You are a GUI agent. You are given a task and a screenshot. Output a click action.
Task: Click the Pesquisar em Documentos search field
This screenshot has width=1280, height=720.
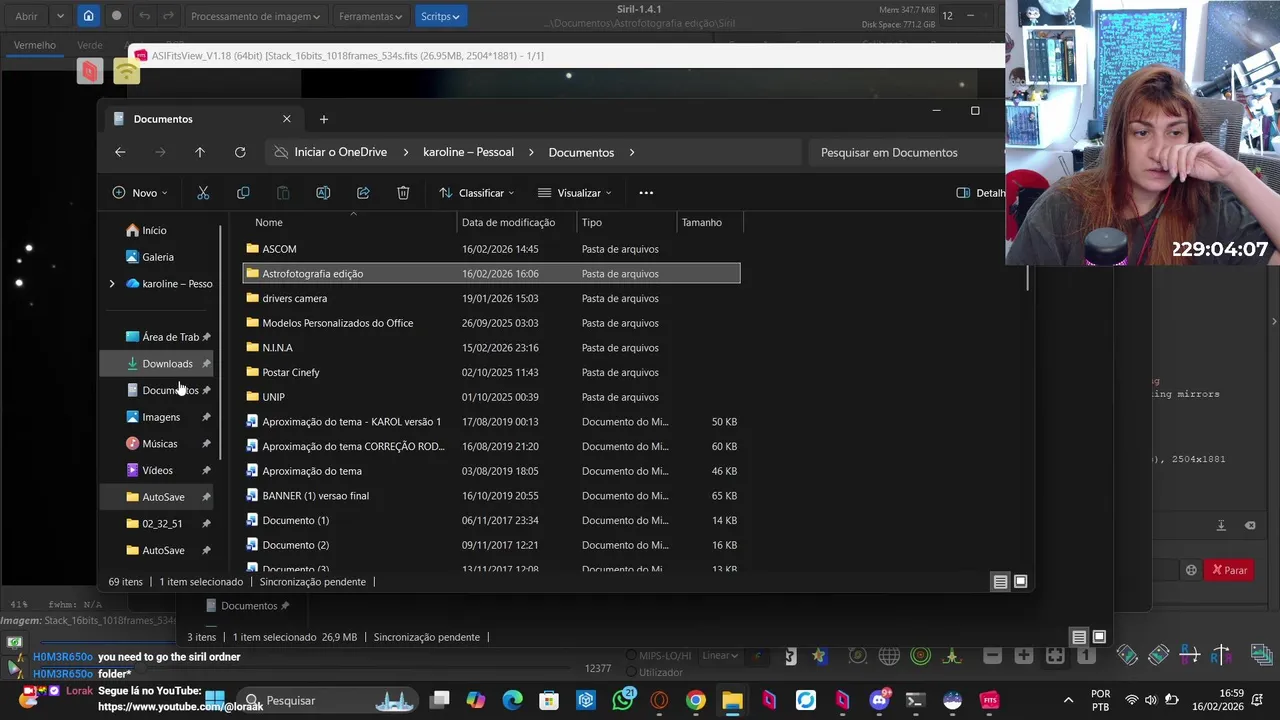tap(905, 152)
